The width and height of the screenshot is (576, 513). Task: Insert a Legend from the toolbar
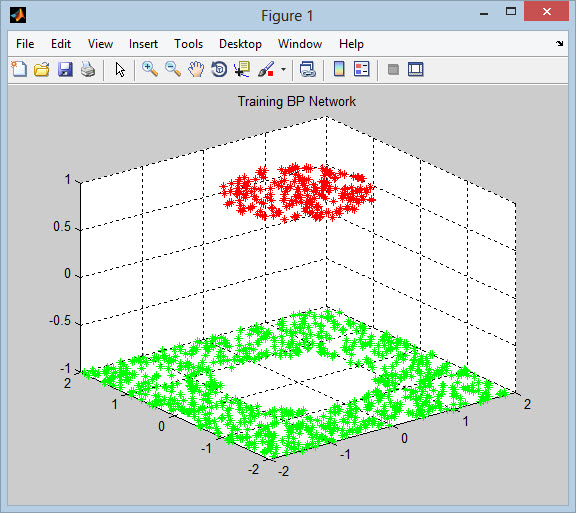point(361,69)
